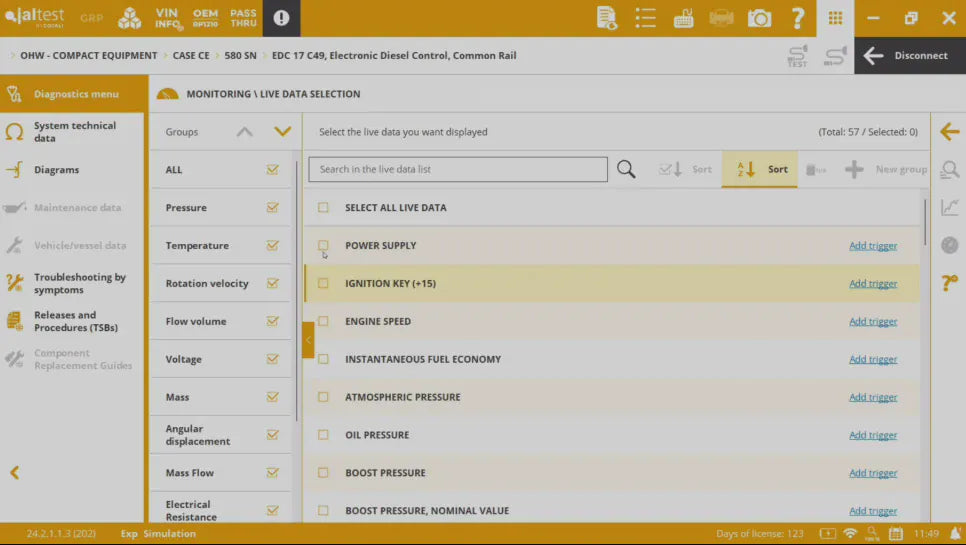Collapse the groups panel with orange handle
966x545 pixels.
(x=308, y=340)
